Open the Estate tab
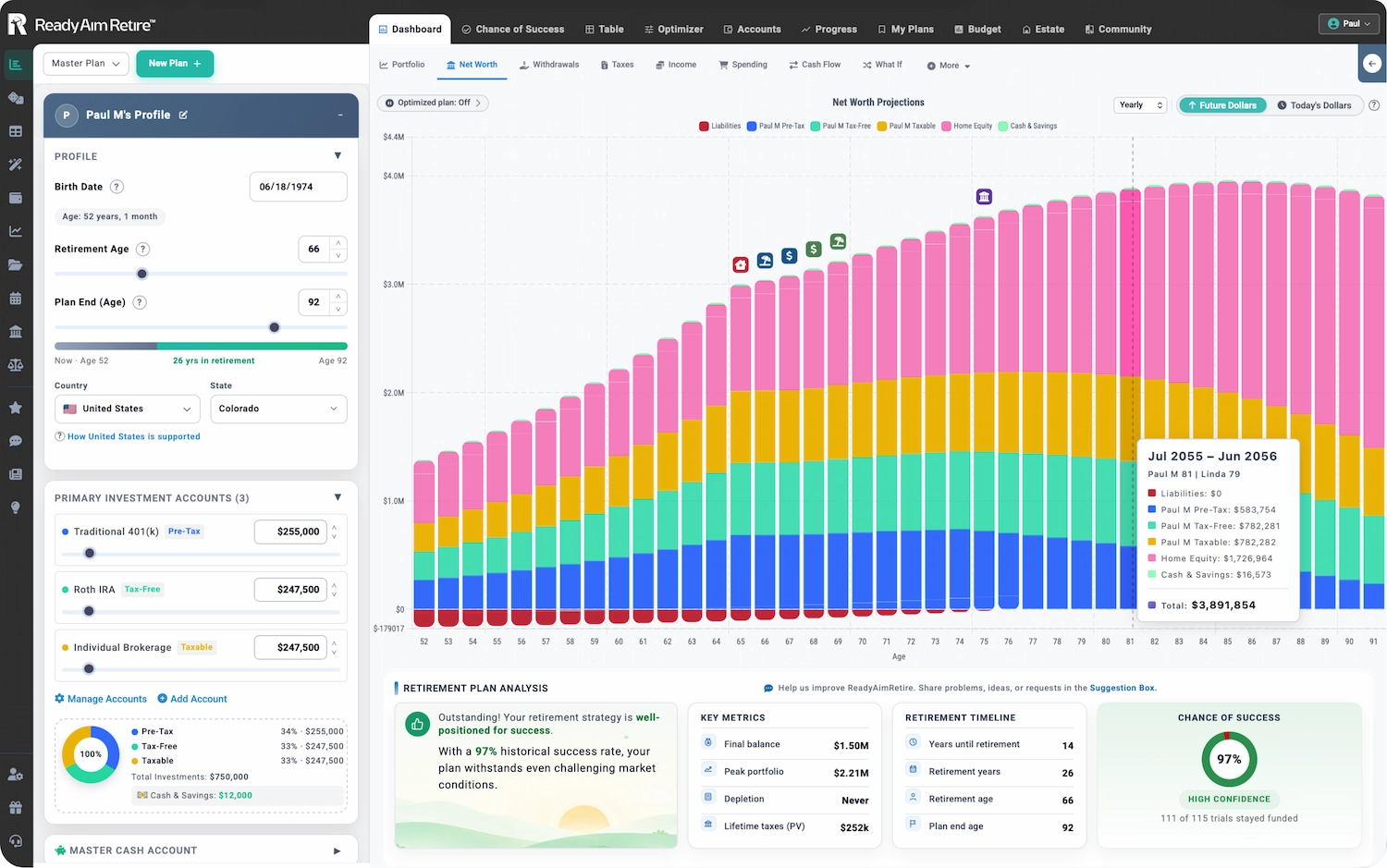 [x=1043, y=30]
